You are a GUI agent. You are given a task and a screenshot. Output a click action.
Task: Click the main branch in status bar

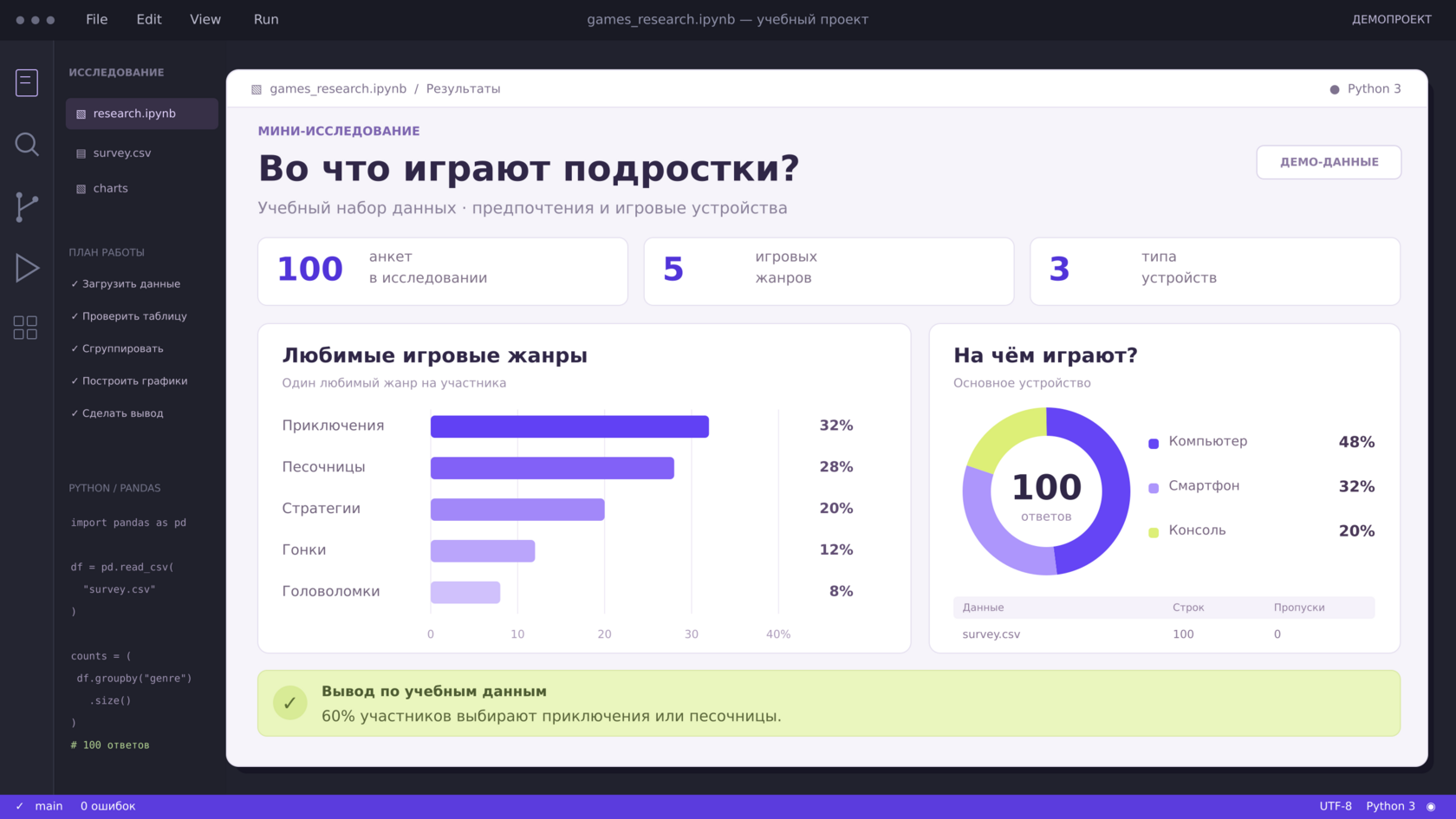(x=49, y=806)
